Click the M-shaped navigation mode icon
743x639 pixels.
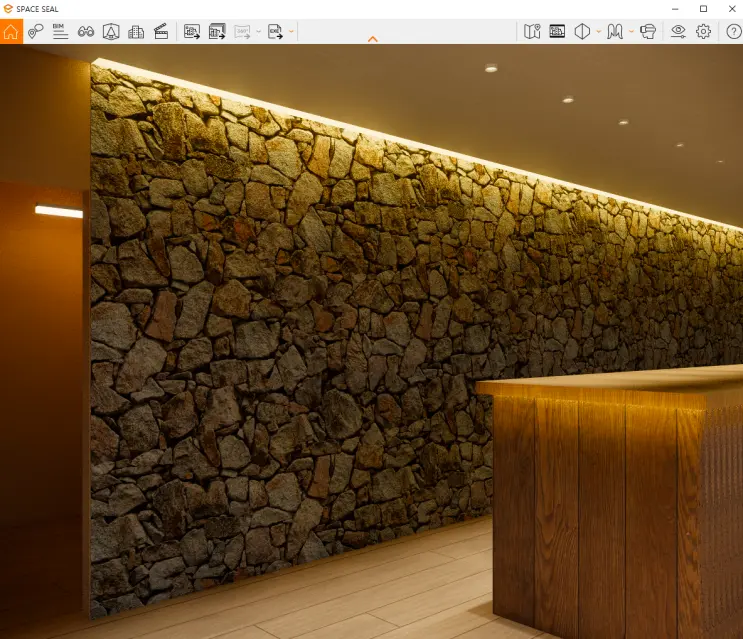615,32
